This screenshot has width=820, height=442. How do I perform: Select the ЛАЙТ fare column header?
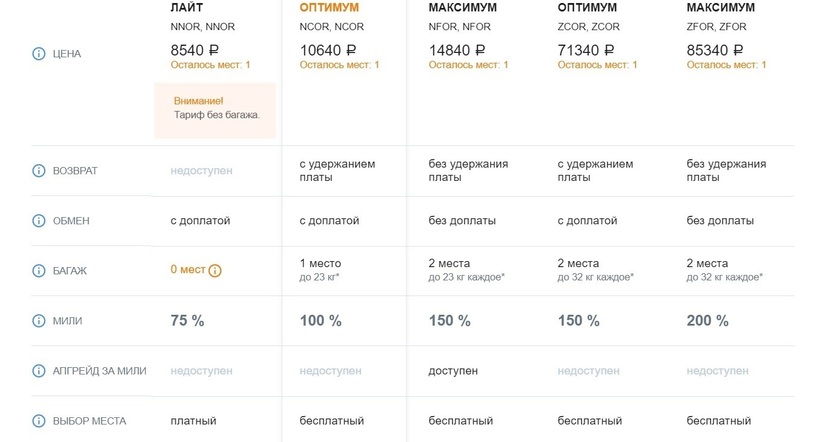pos(187,8)
